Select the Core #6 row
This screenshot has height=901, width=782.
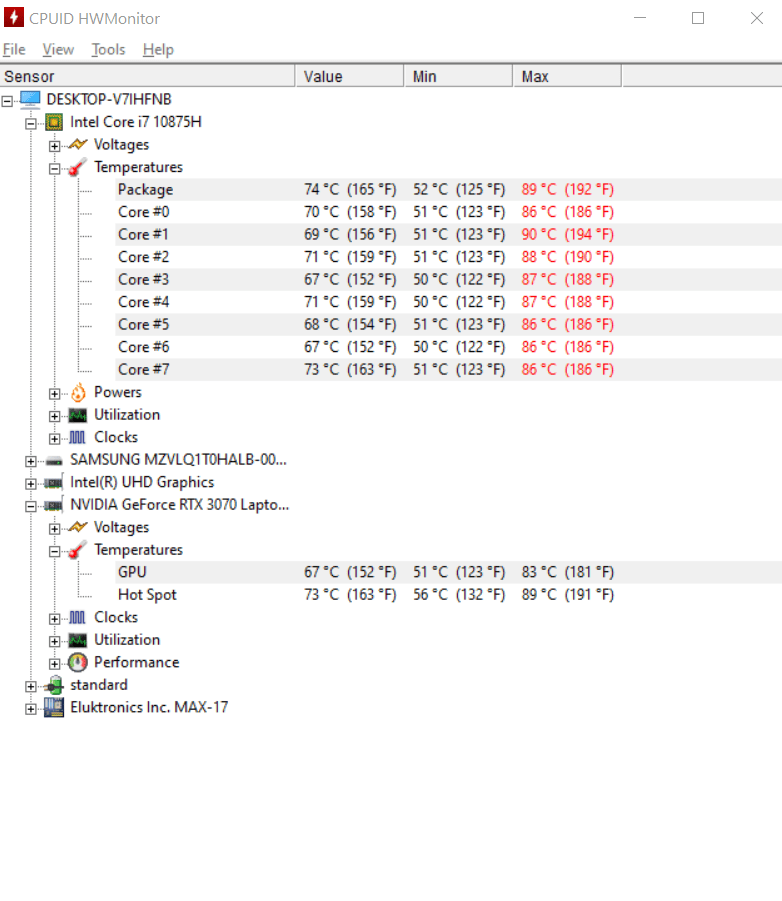point(448,347)
